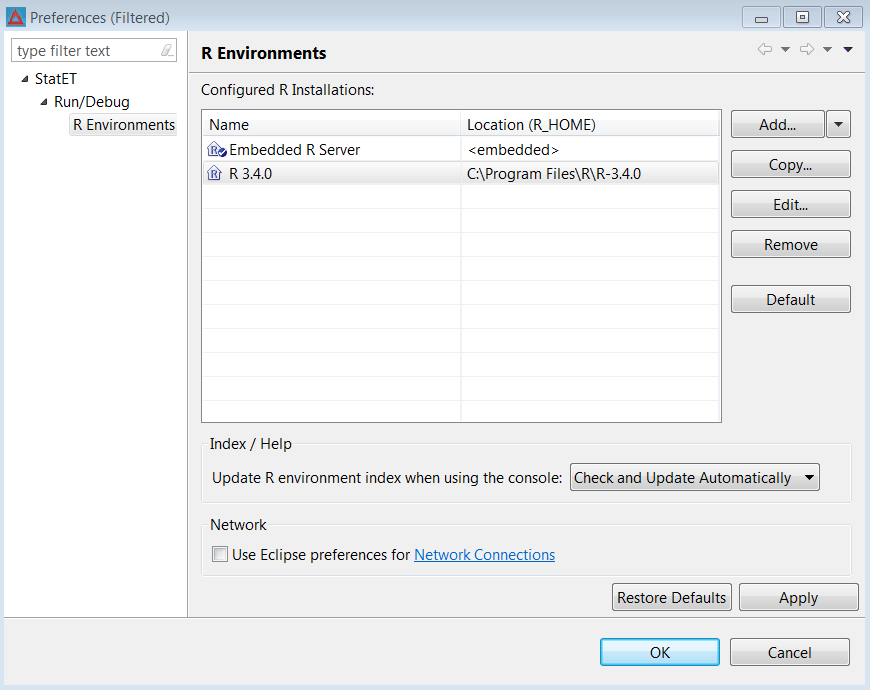Enable Use Eclipse preferences for network checkbox

[220, 554]
